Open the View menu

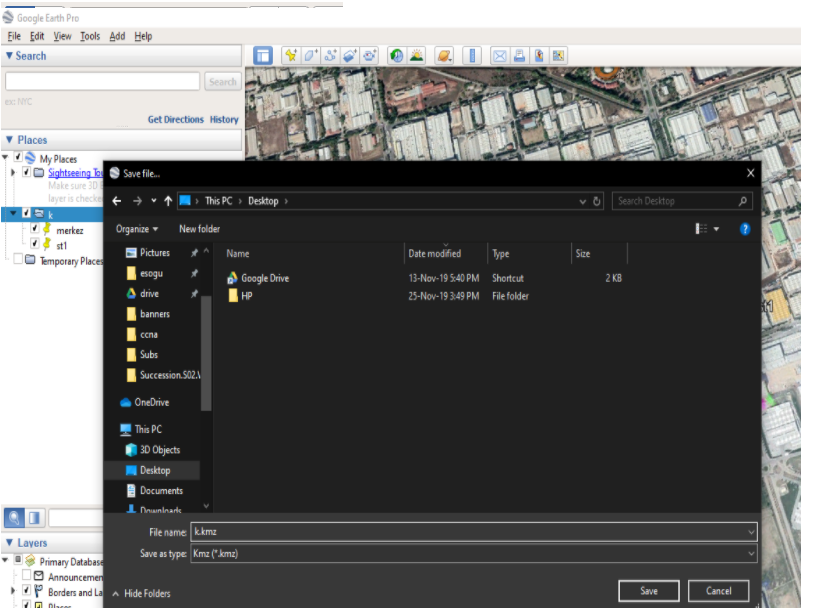coord(62,36)
